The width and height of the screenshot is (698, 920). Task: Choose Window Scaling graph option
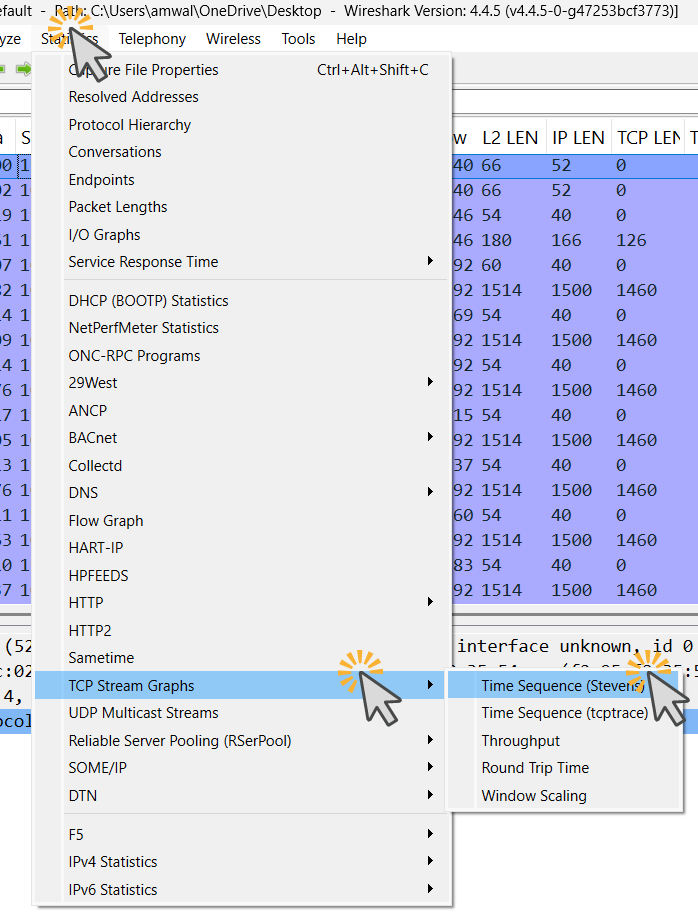point(533,796)
